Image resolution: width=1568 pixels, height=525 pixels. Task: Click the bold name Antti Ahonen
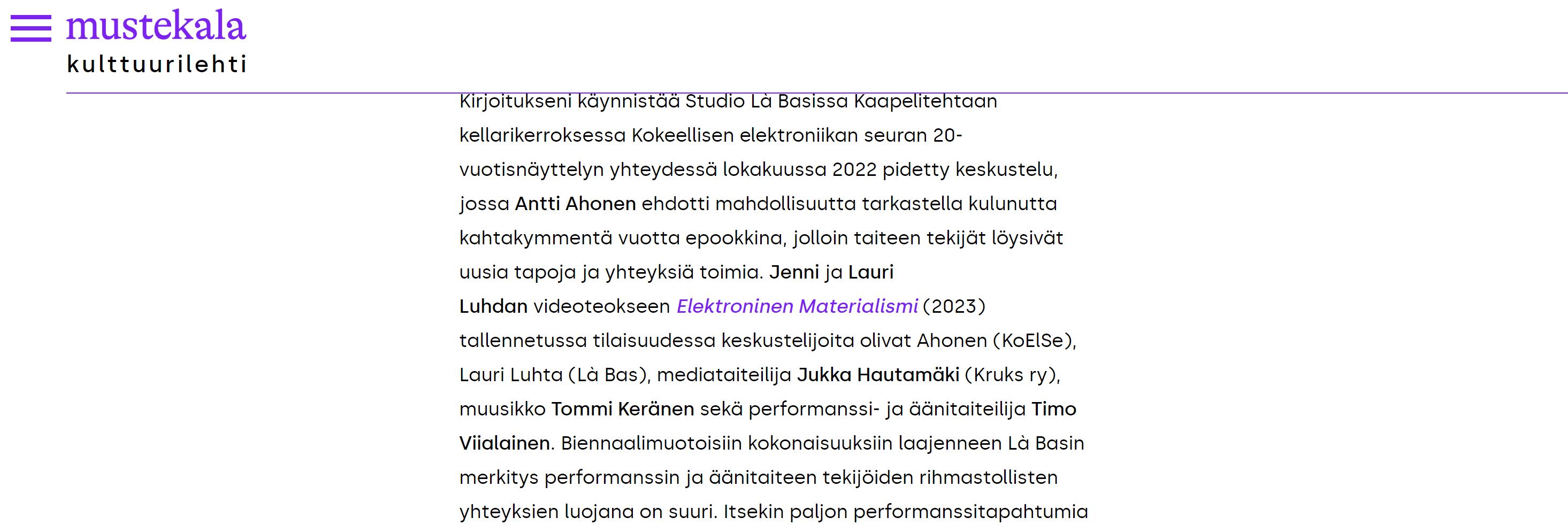click(575, 203)
